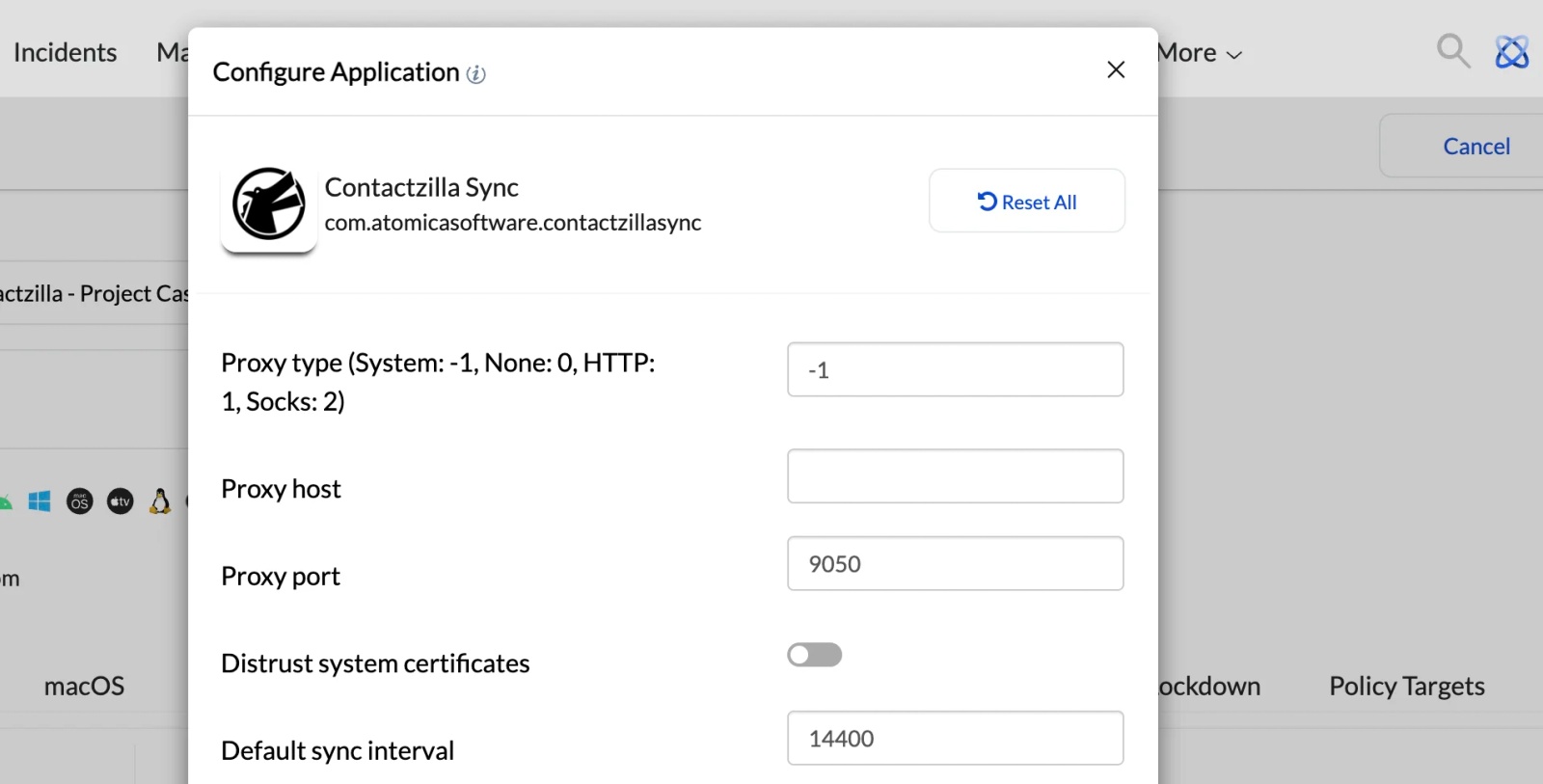Click the Contactzilla Sync app name
This screenshot has height=784, width=1543.
click(421, 187)
